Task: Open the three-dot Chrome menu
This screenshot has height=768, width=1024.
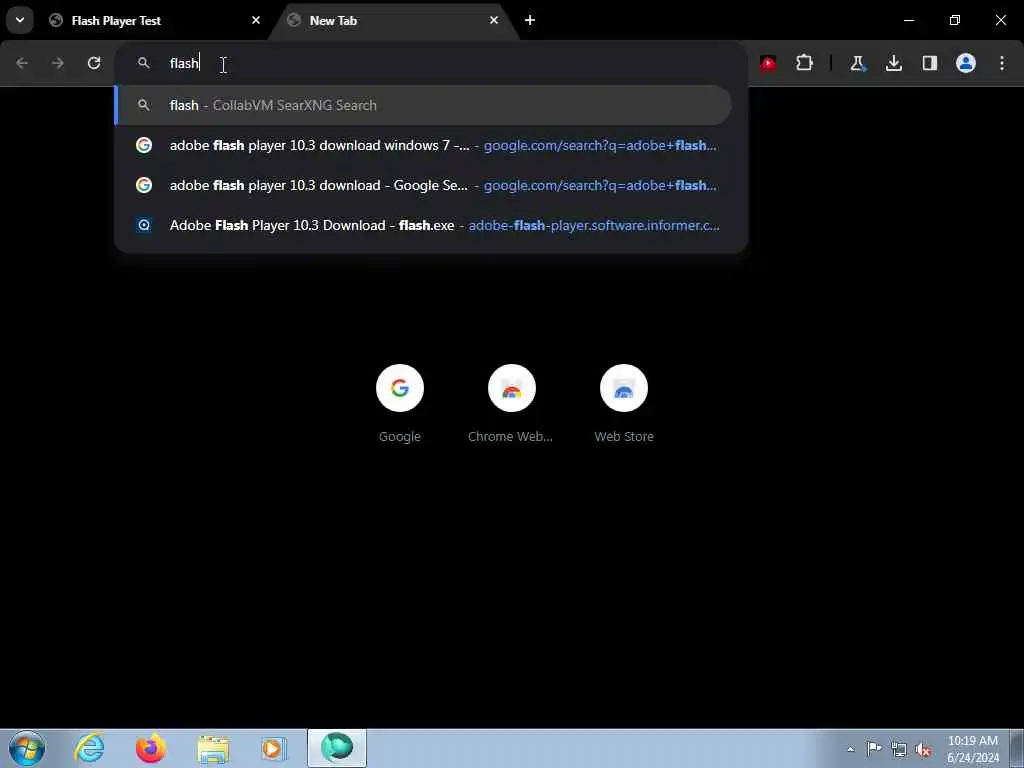Action: tap(1002, 63)
